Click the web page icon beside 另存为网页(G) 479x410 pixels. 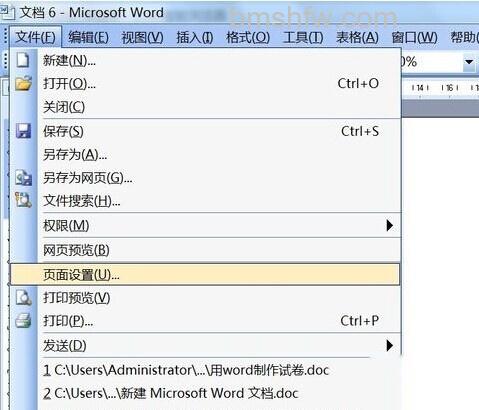[23, 178]
